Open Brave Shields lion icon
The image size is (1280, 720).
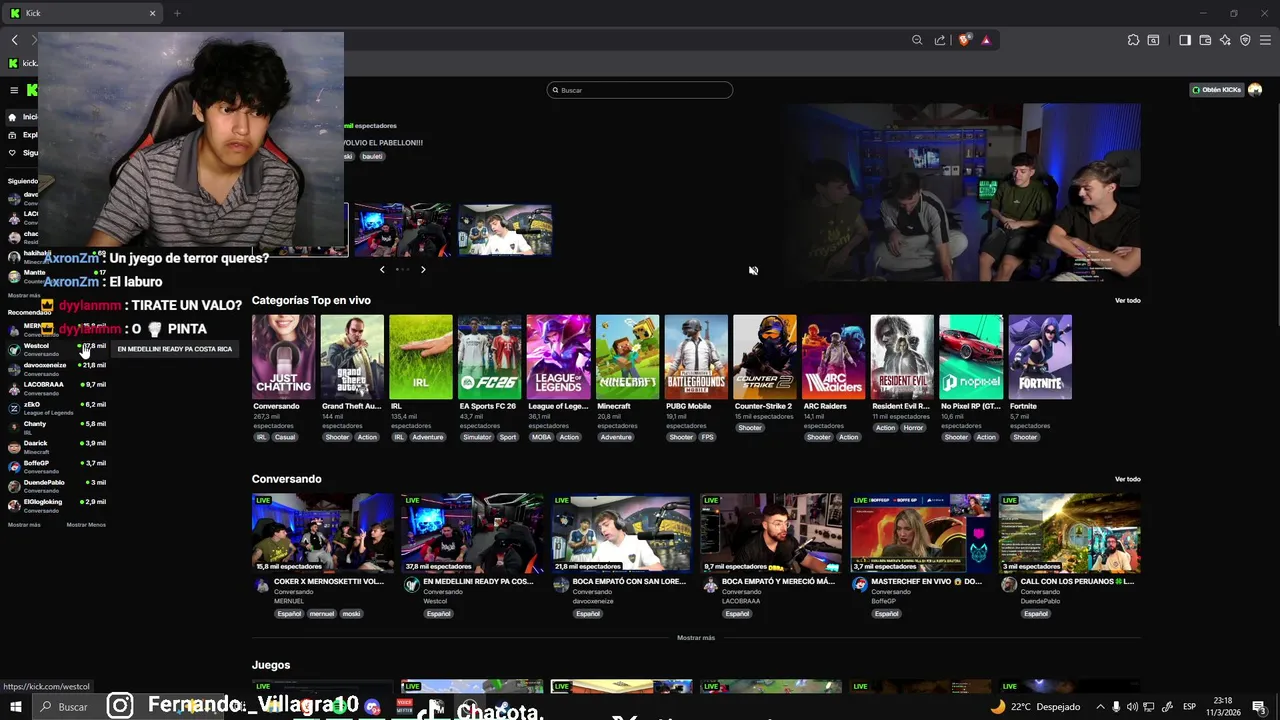click(x=964, y=40)
